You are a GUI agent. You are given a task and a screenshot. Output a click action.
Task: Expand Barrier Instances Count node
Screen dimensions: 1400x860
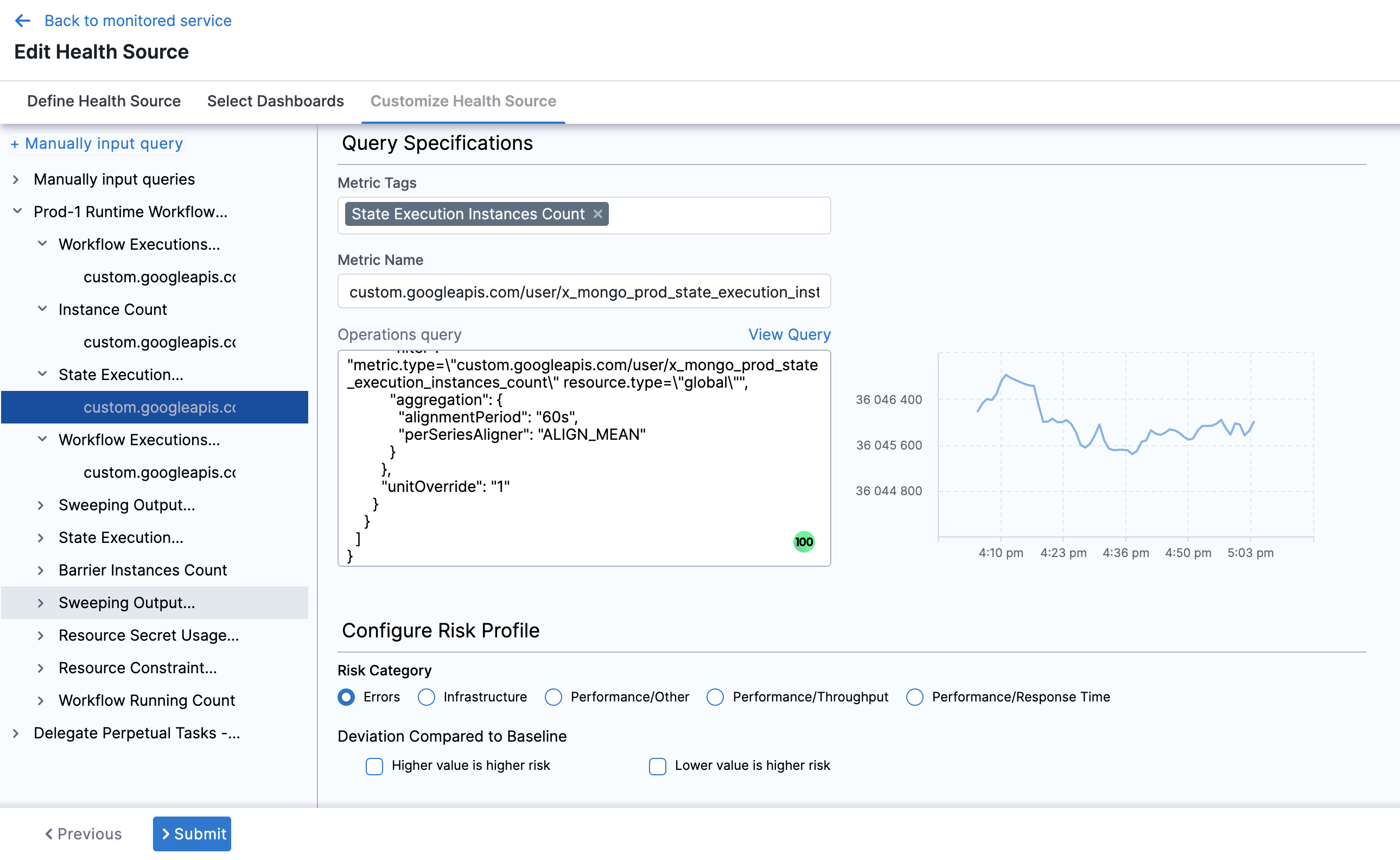pos(40,570)
